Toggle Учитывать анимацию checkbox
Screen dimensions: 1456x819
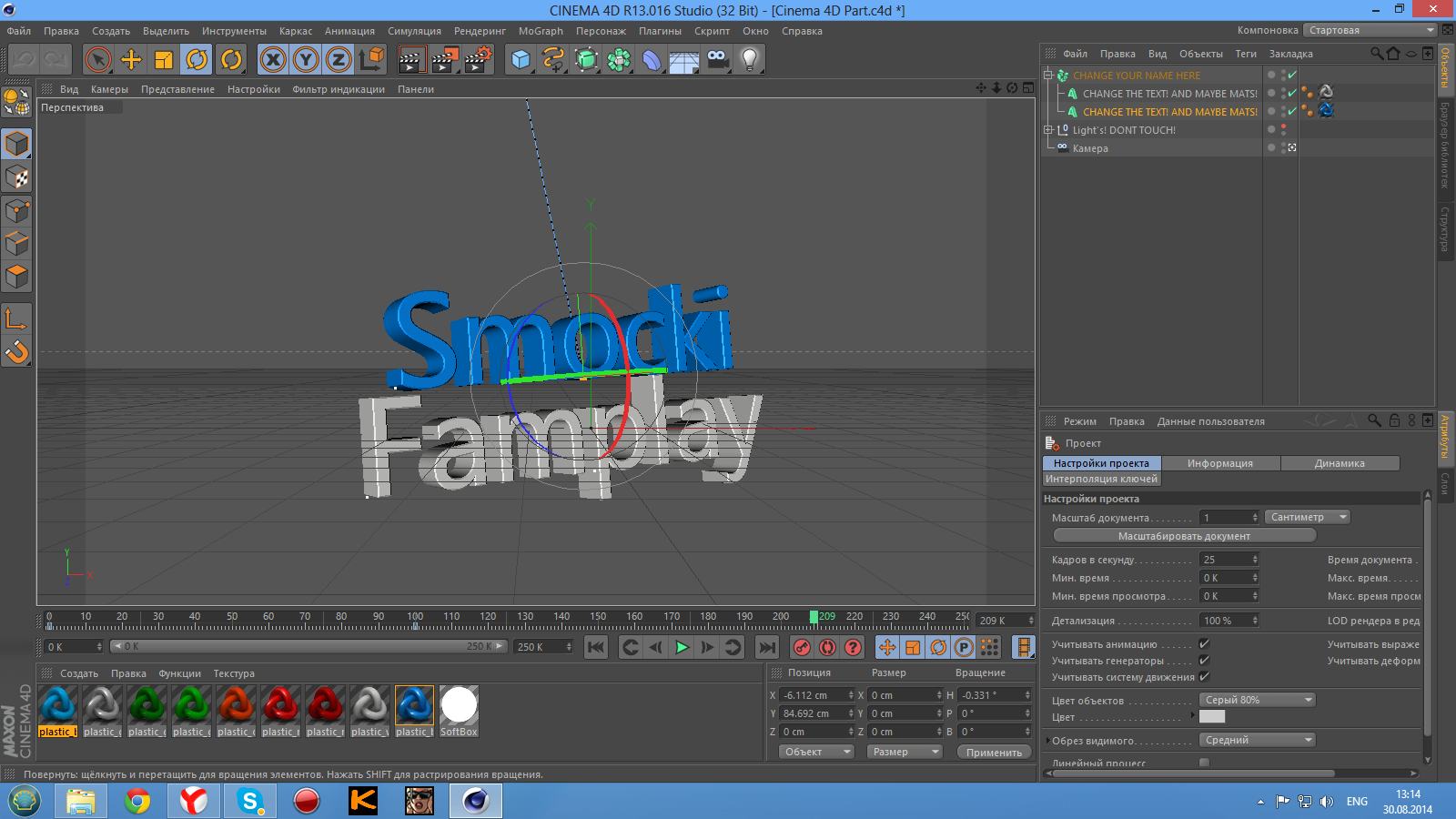point(1204,644)
